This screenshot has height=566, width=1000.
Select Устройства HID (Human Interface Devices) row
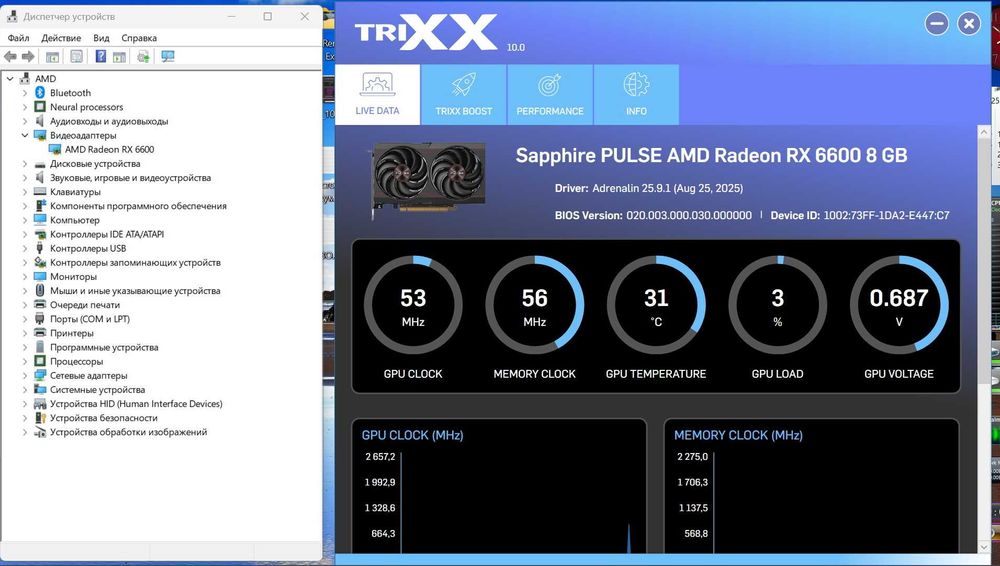pos(136,404)
